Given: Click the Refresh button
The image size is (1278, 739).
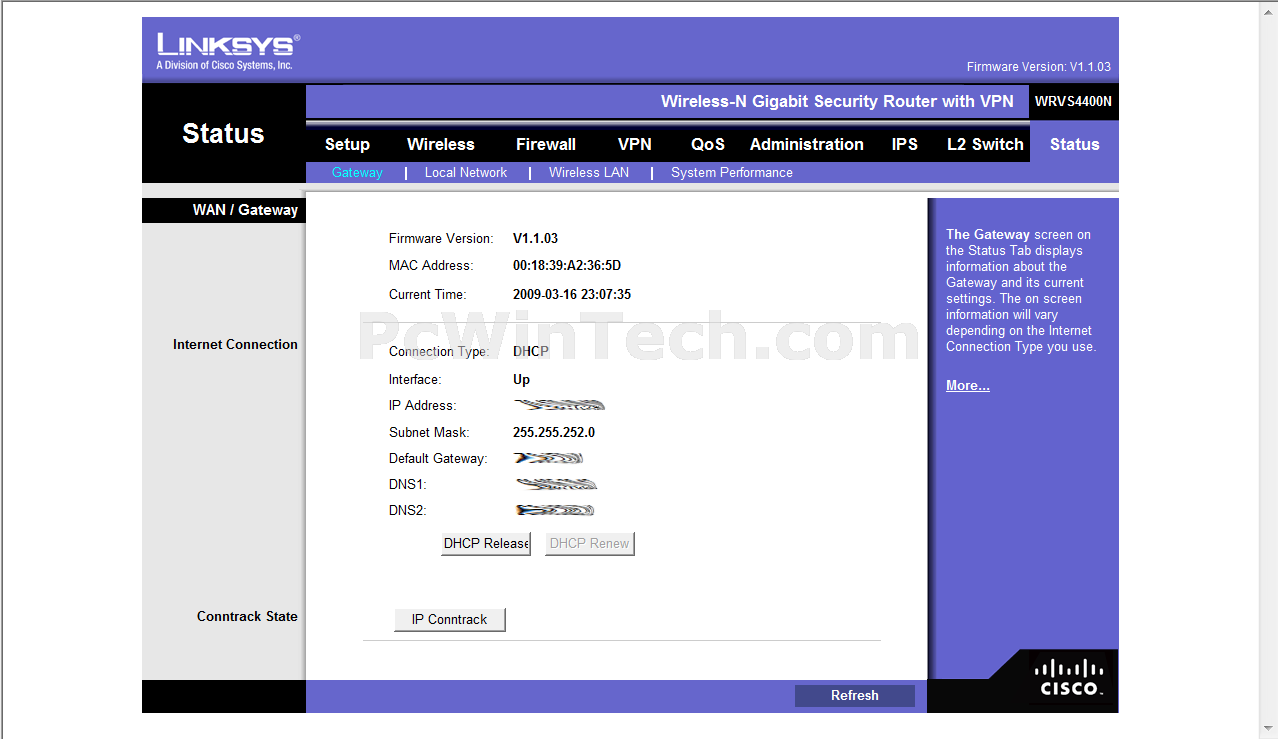Looking at the screenshot, I should pyautogui.click(x=855, y=695).
